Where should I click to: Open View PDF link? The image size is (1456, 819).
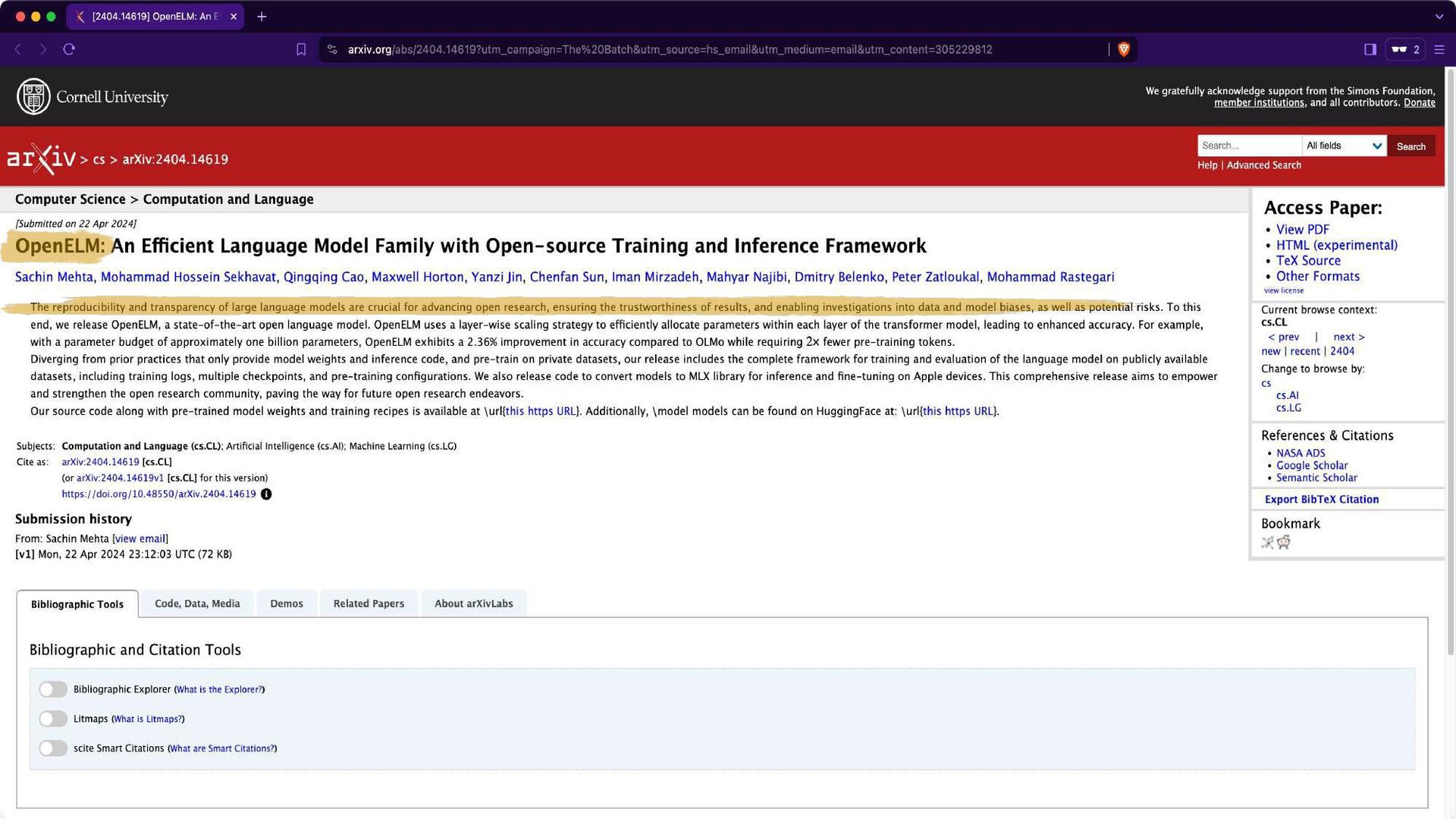point(1302,230)
